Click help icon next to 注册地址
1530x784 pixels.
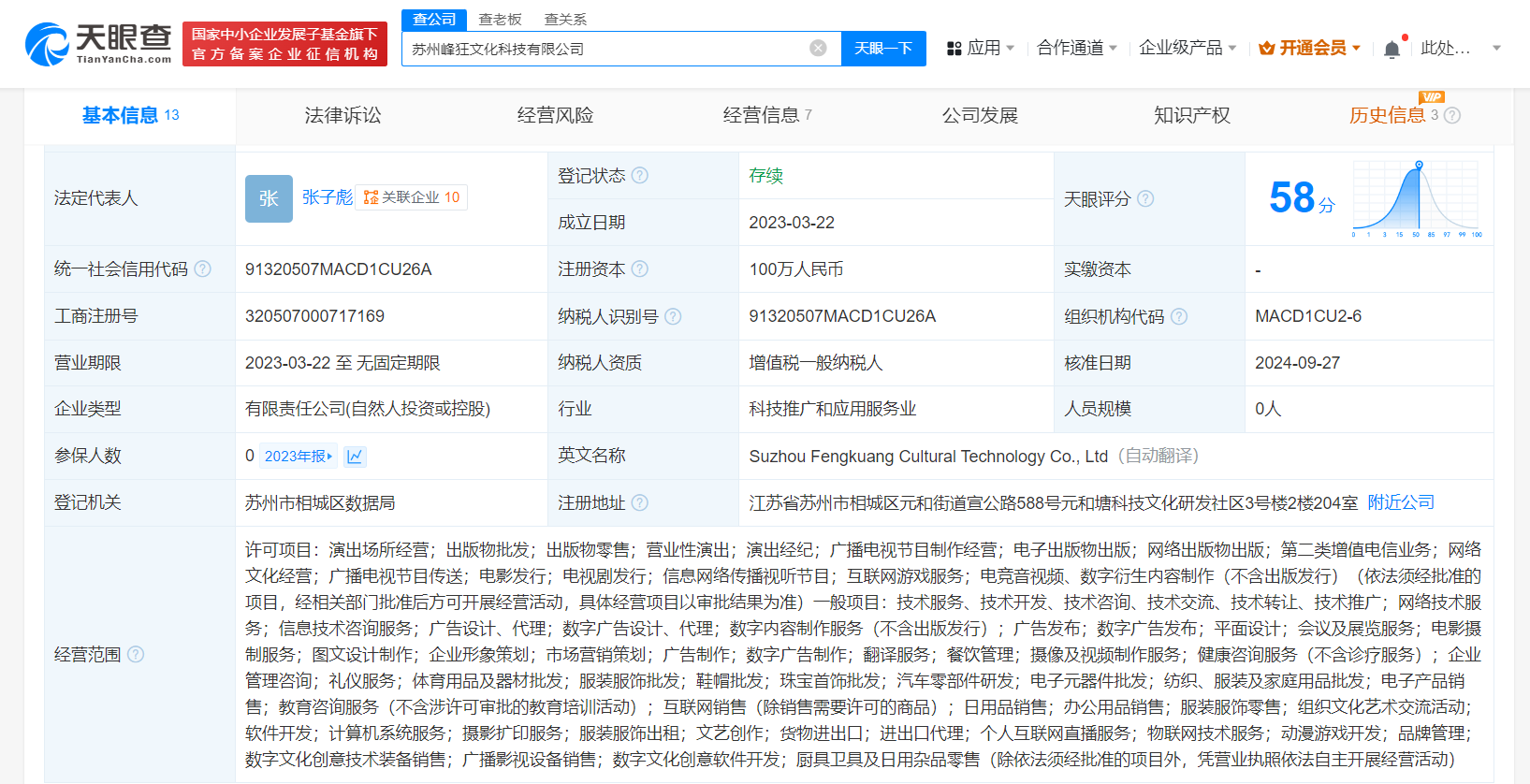click(640, 502)
